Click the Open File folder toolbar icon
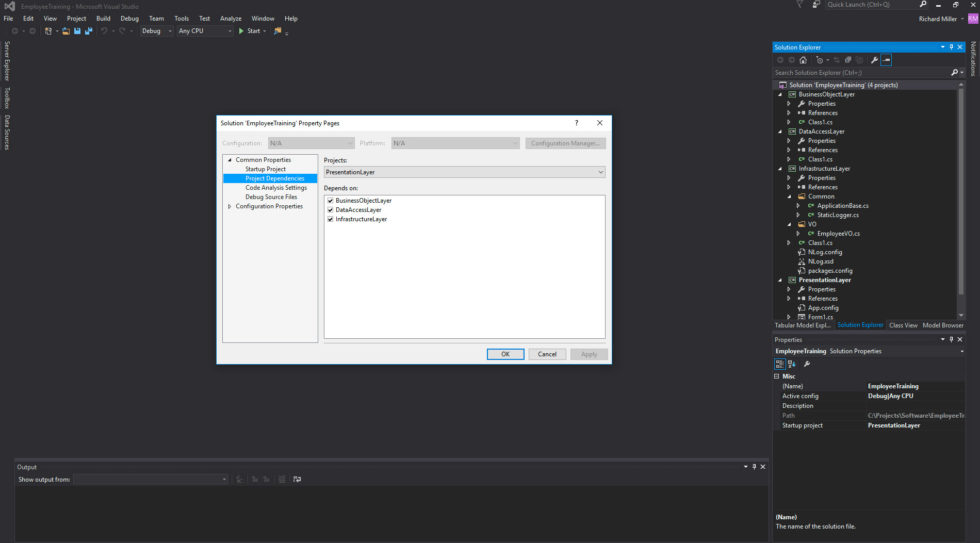 [x=66, y=31]
